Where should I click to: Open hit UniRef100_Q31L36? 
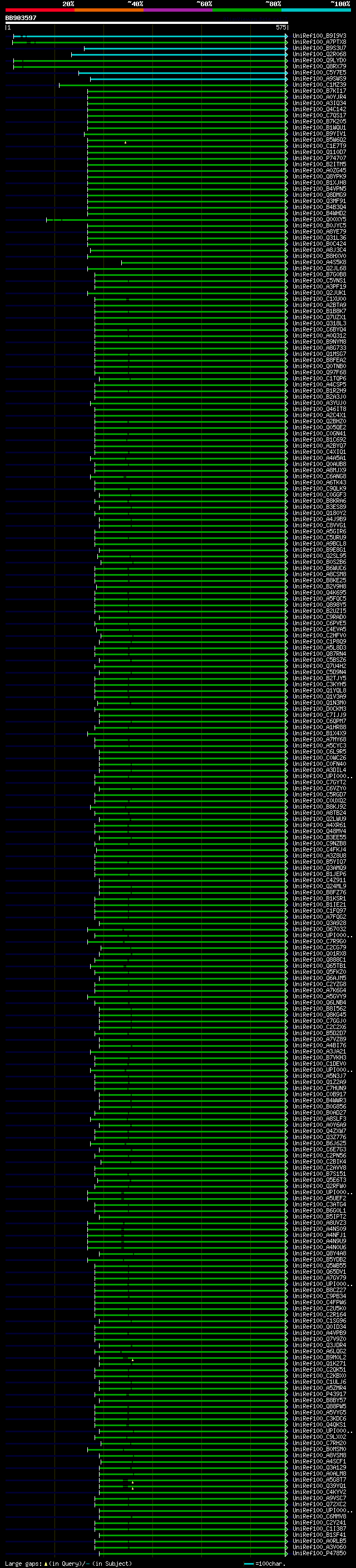point(319,238)
